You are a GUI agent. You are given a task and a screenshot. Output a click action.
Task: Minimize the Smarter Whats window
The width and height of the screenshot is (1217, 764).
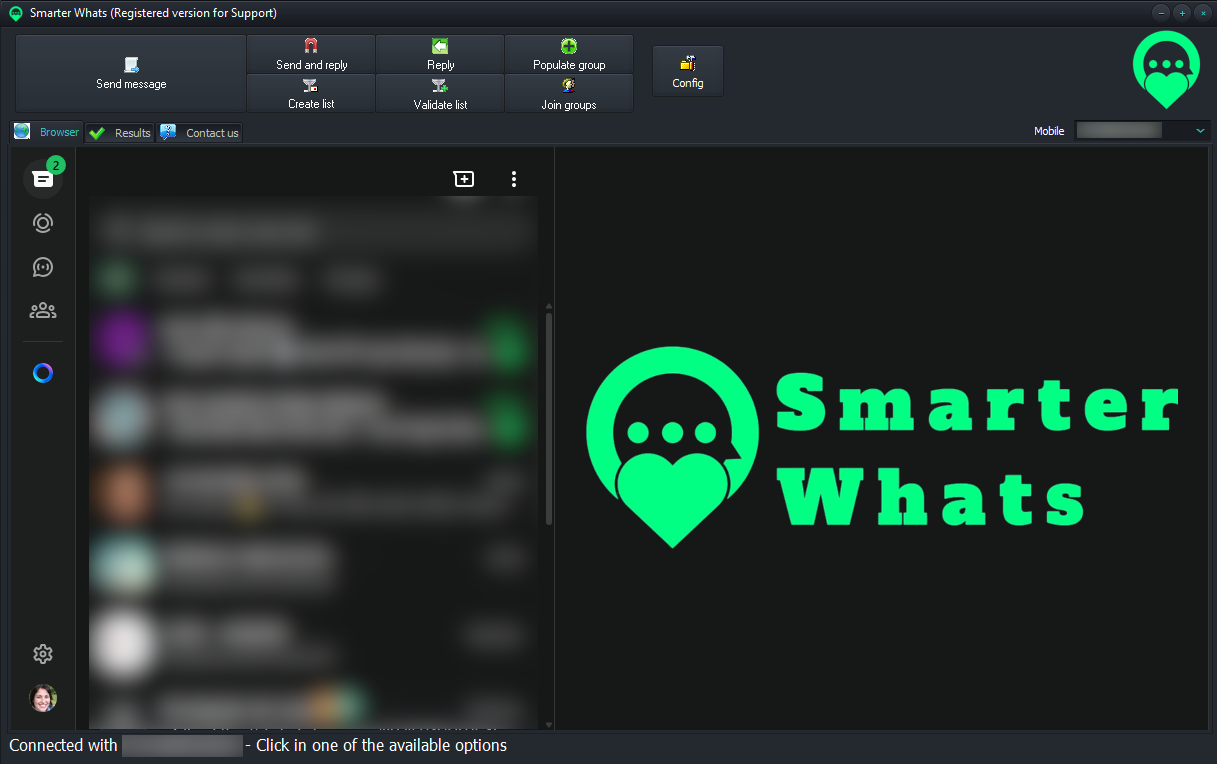1161,13
